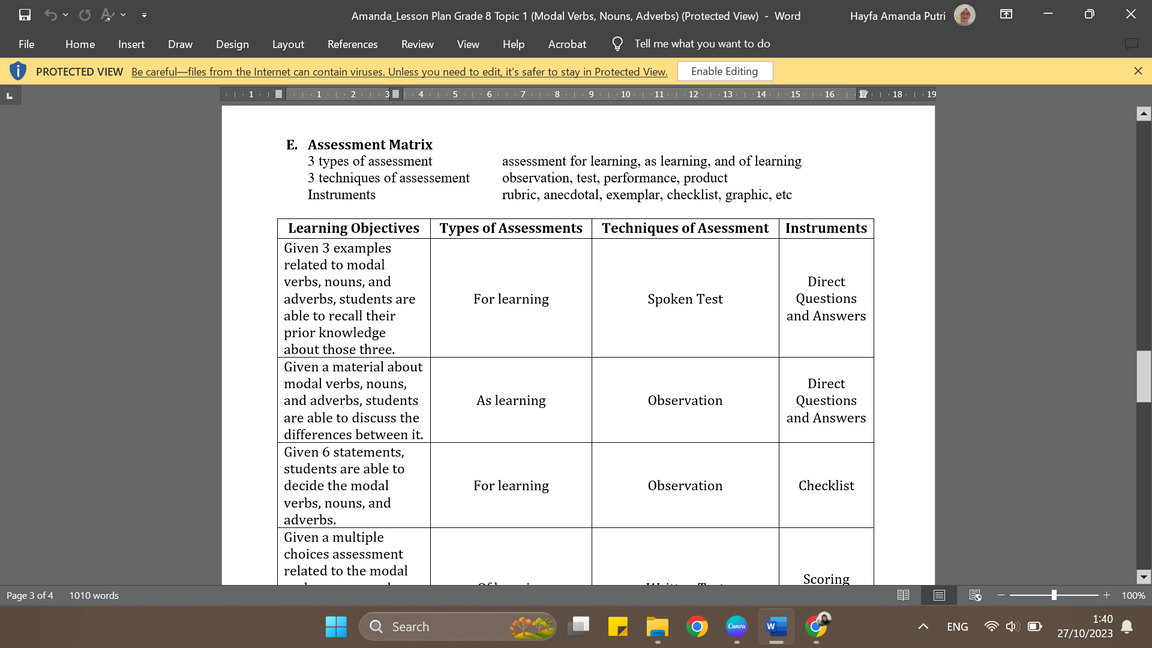Screen dimensions: 1152x648
Task: Open Customize Quick Access Toolbar dropdown
Action: click(x=144, y=15)
